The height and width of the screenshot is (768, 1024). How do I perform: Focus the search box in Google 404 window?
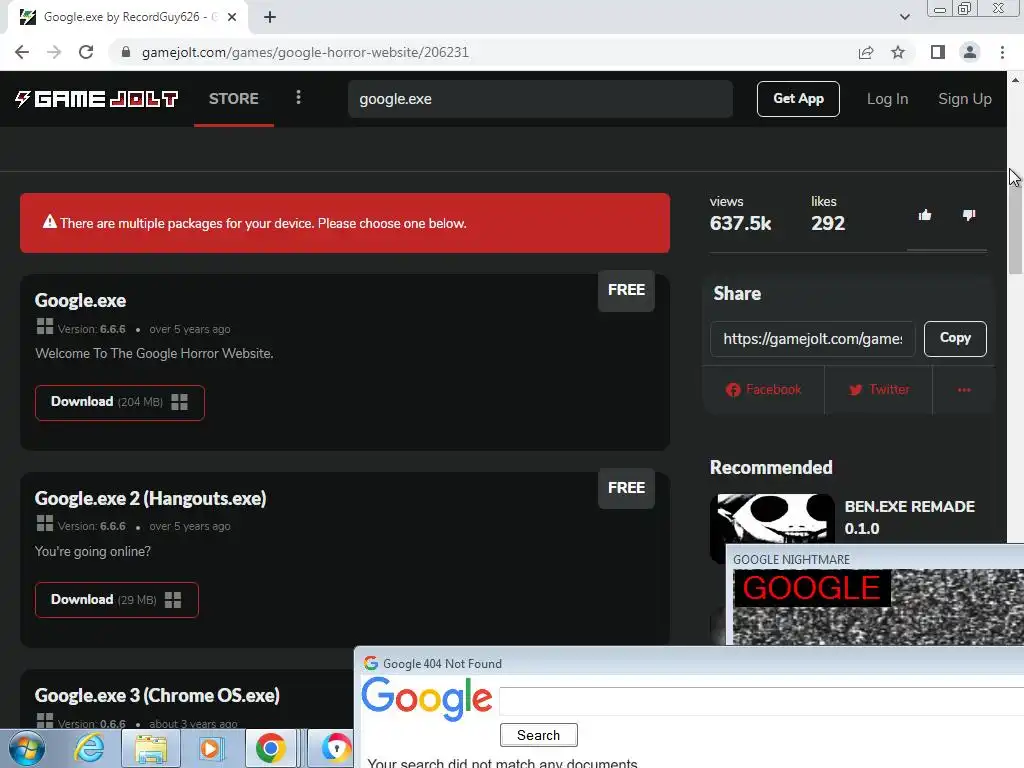[x=761, y=701]
